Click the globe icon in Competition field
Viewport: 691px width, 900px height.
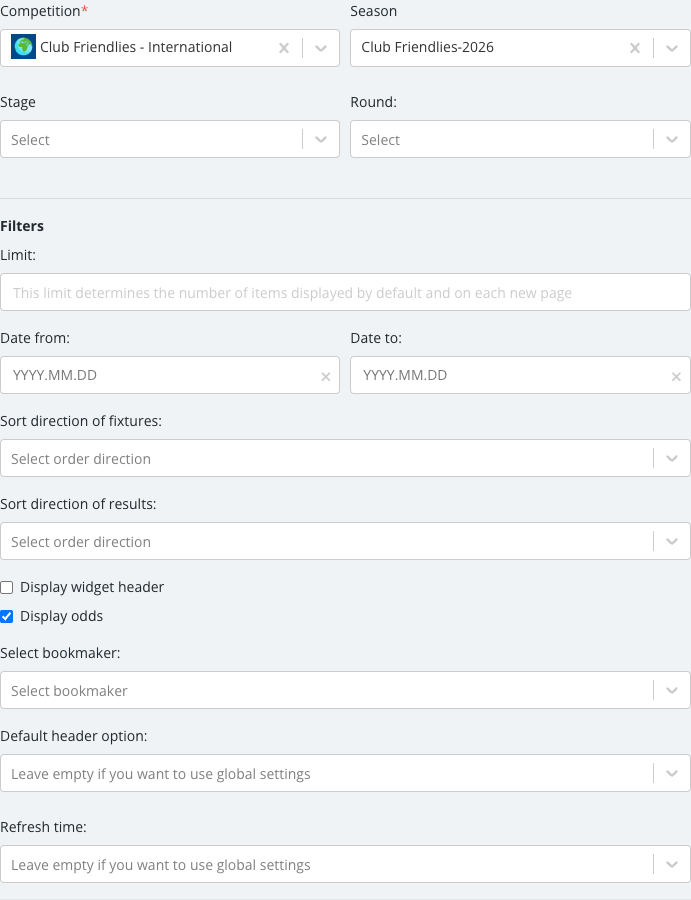24,47
